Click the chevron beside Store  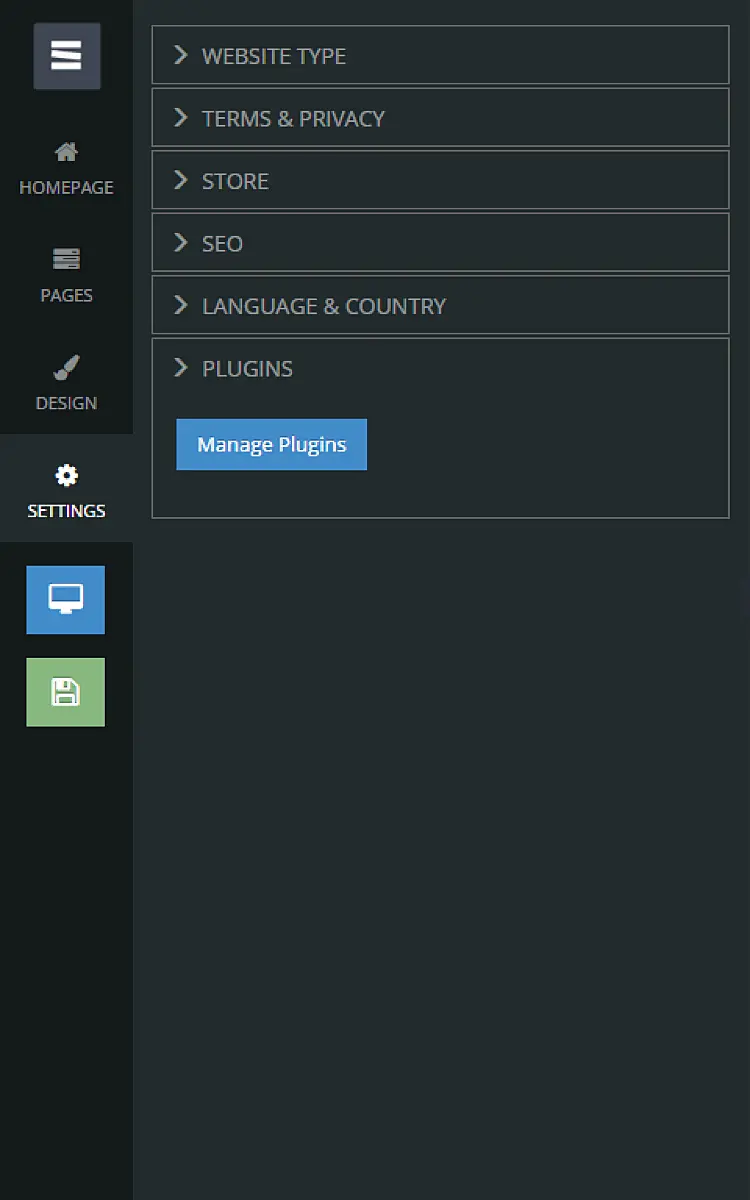coord(181,180)
